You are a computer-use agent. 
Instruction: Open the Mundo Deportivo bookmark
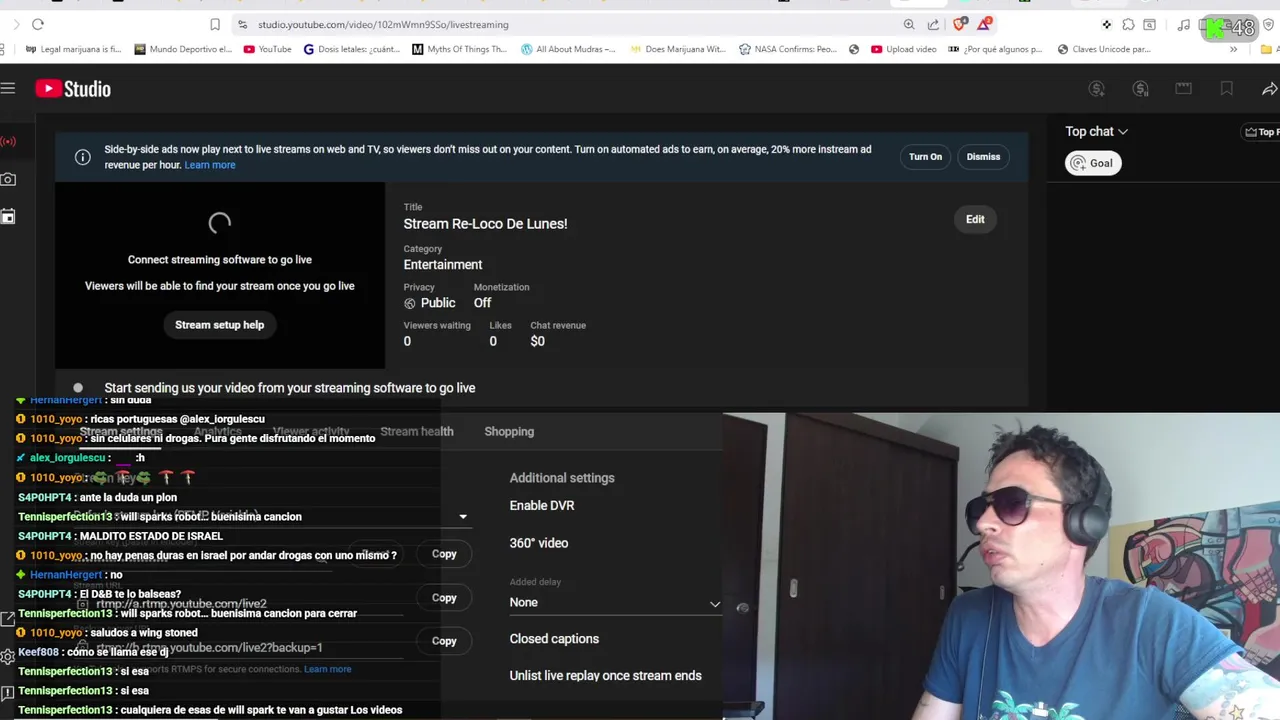coord(182,49)
